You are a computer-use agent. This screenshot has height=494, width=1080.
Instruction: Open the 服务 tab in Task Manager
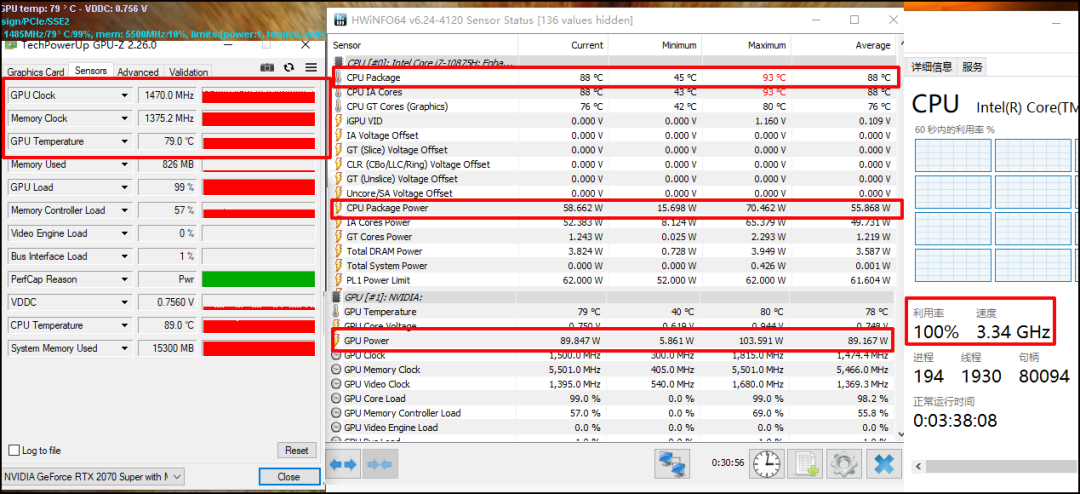coord(973,67)
